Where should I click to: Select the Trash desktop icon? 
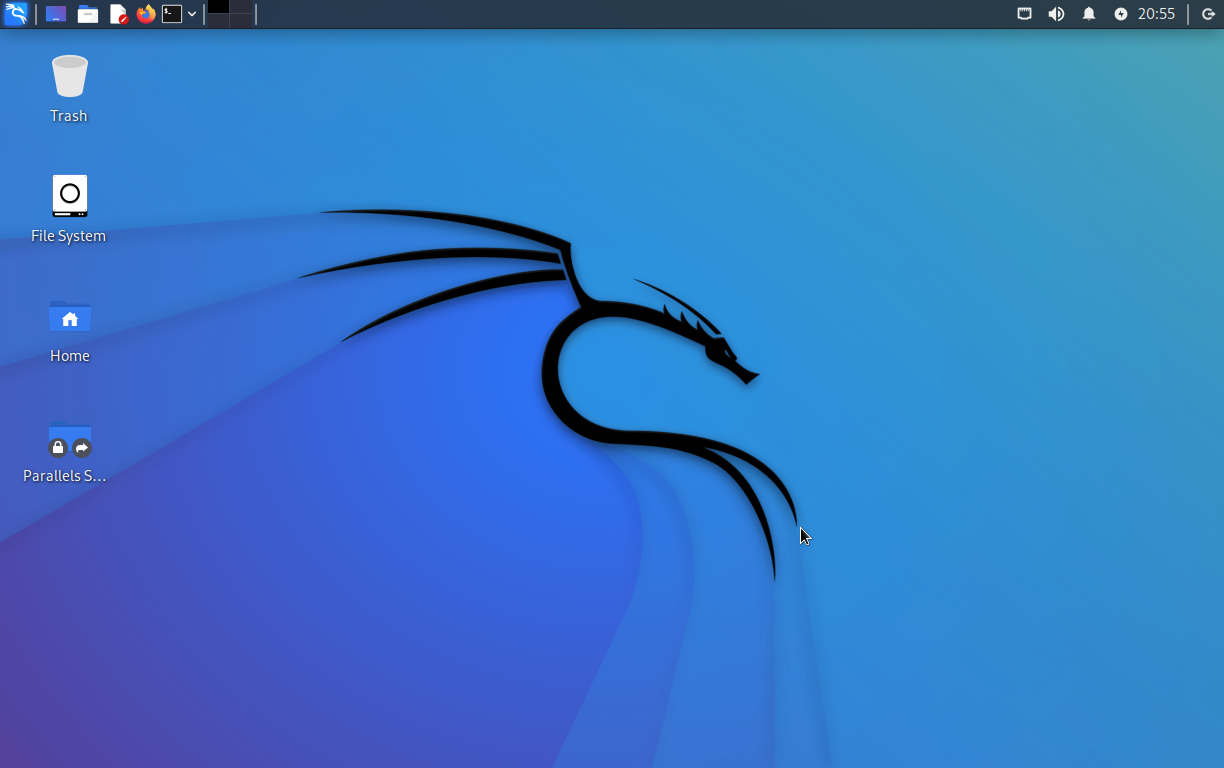69,89
